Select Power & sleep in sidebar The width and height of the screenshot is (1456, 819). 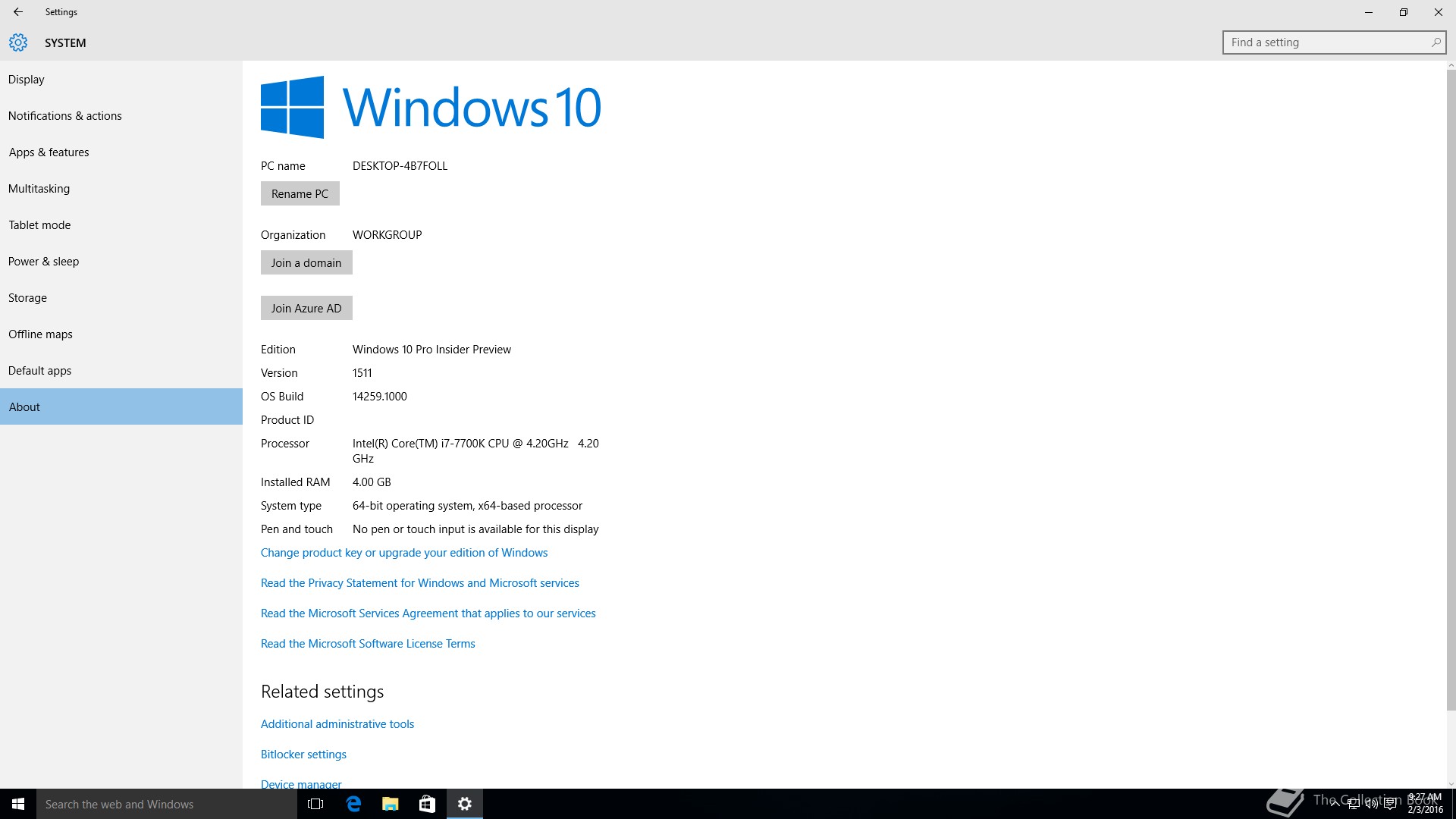coord(121,262)
